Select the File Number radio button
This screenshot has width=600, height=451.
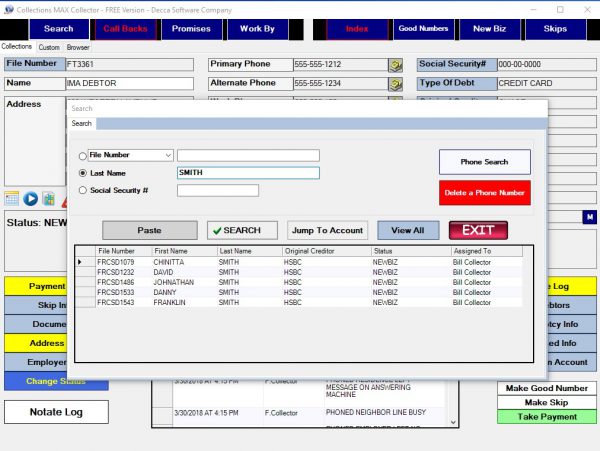[x=82, y=156]
